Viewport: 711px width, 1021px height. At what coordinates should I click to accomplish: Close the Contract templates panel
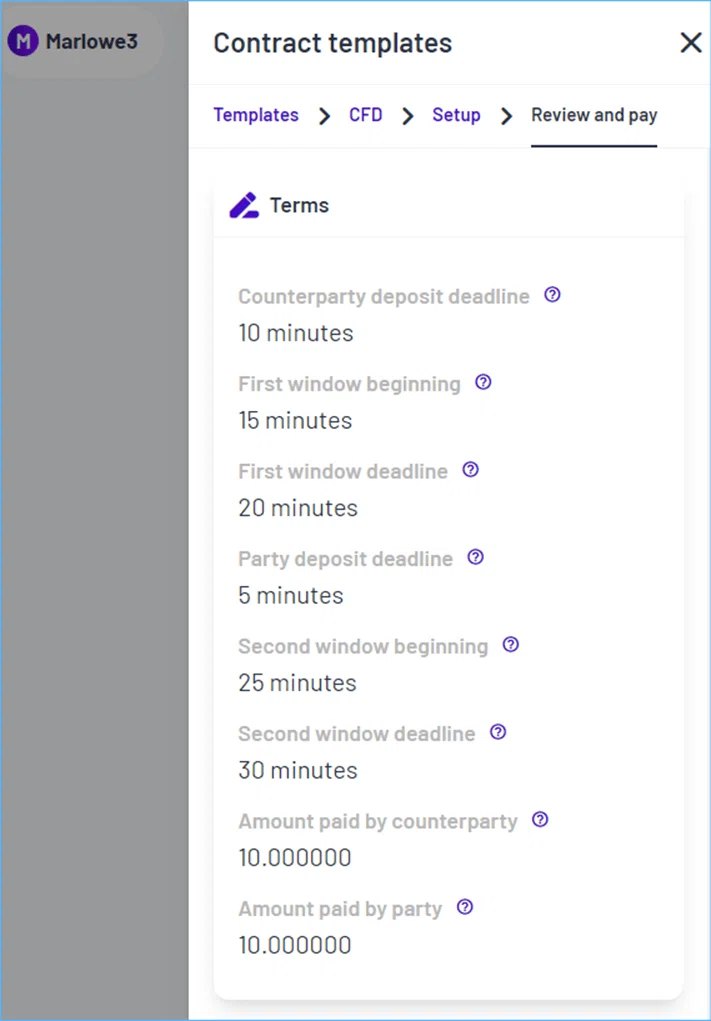pos(690,43)
